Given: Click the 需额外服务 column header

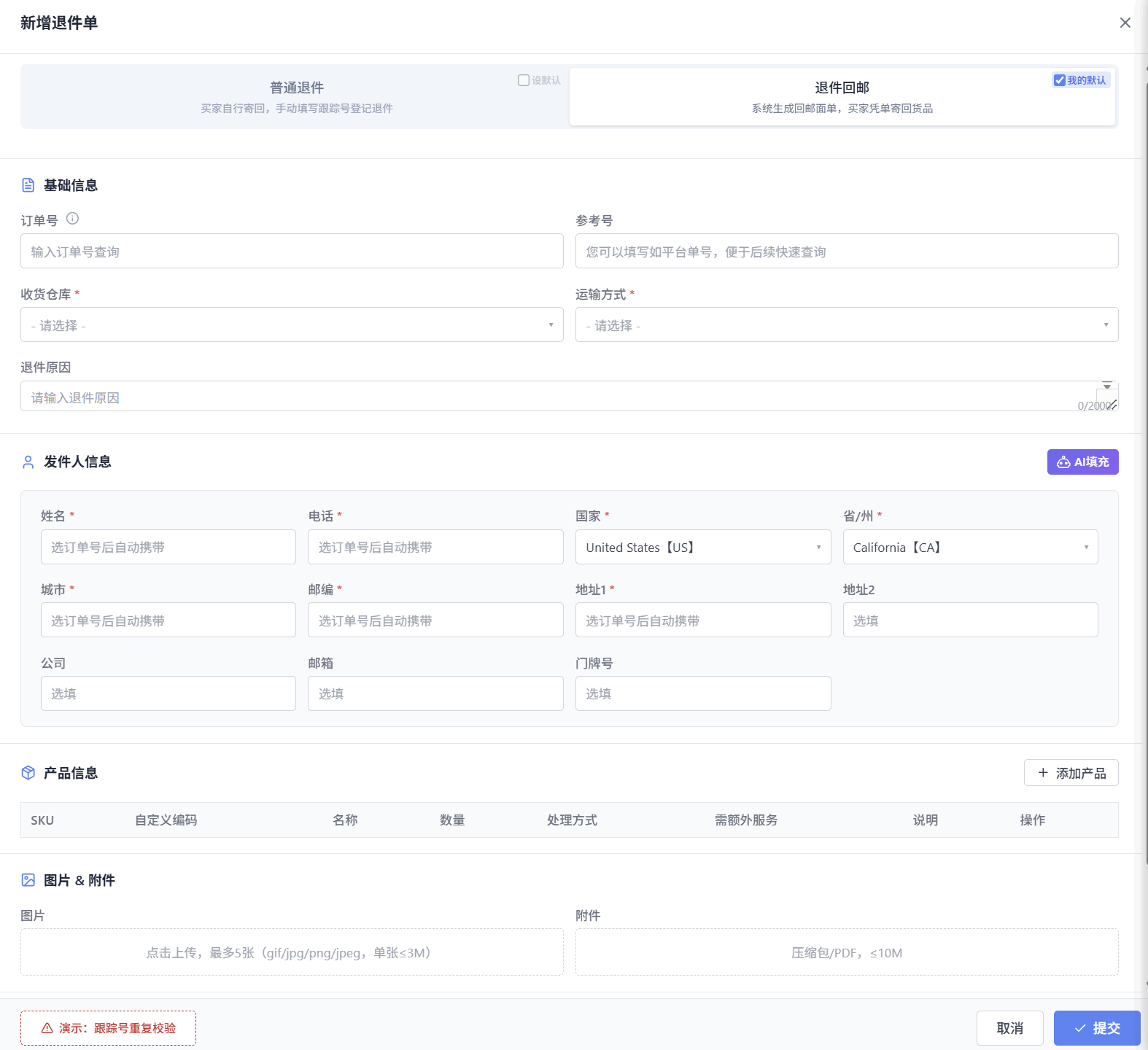Looking at the screenshot, I should pyautogui.click(x=746, y=820).
